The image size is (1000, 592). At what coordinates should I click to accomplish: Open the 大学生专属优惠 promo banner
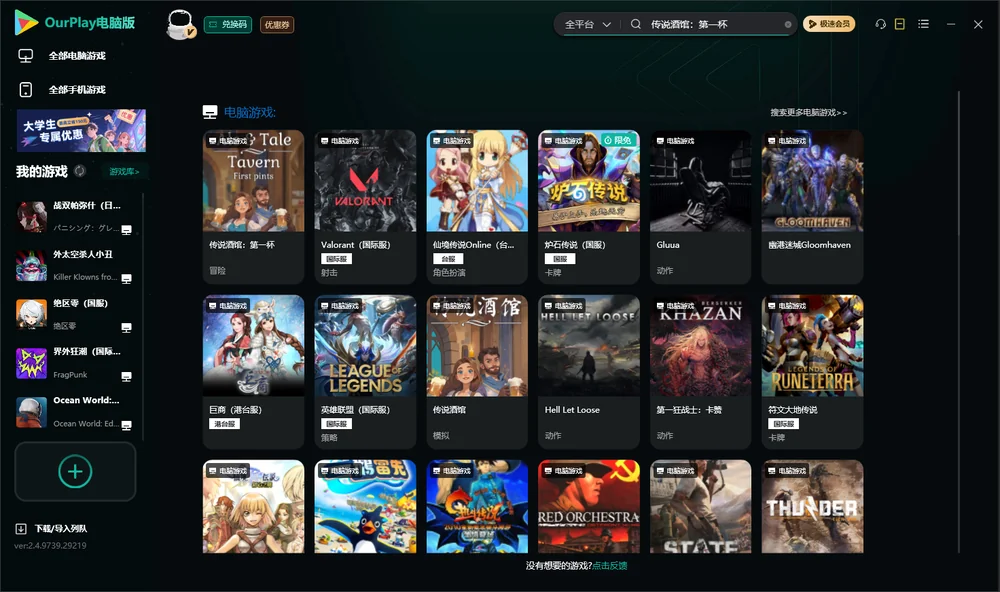coord(81,130)
